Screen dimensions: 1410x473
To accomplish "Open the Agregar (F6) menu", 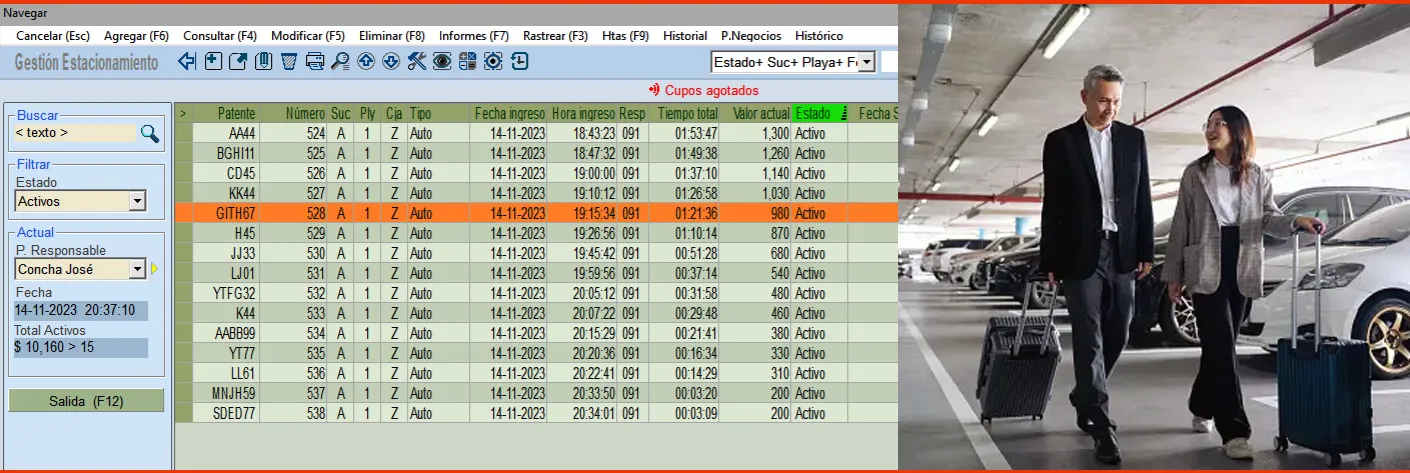I will point(136,36).
